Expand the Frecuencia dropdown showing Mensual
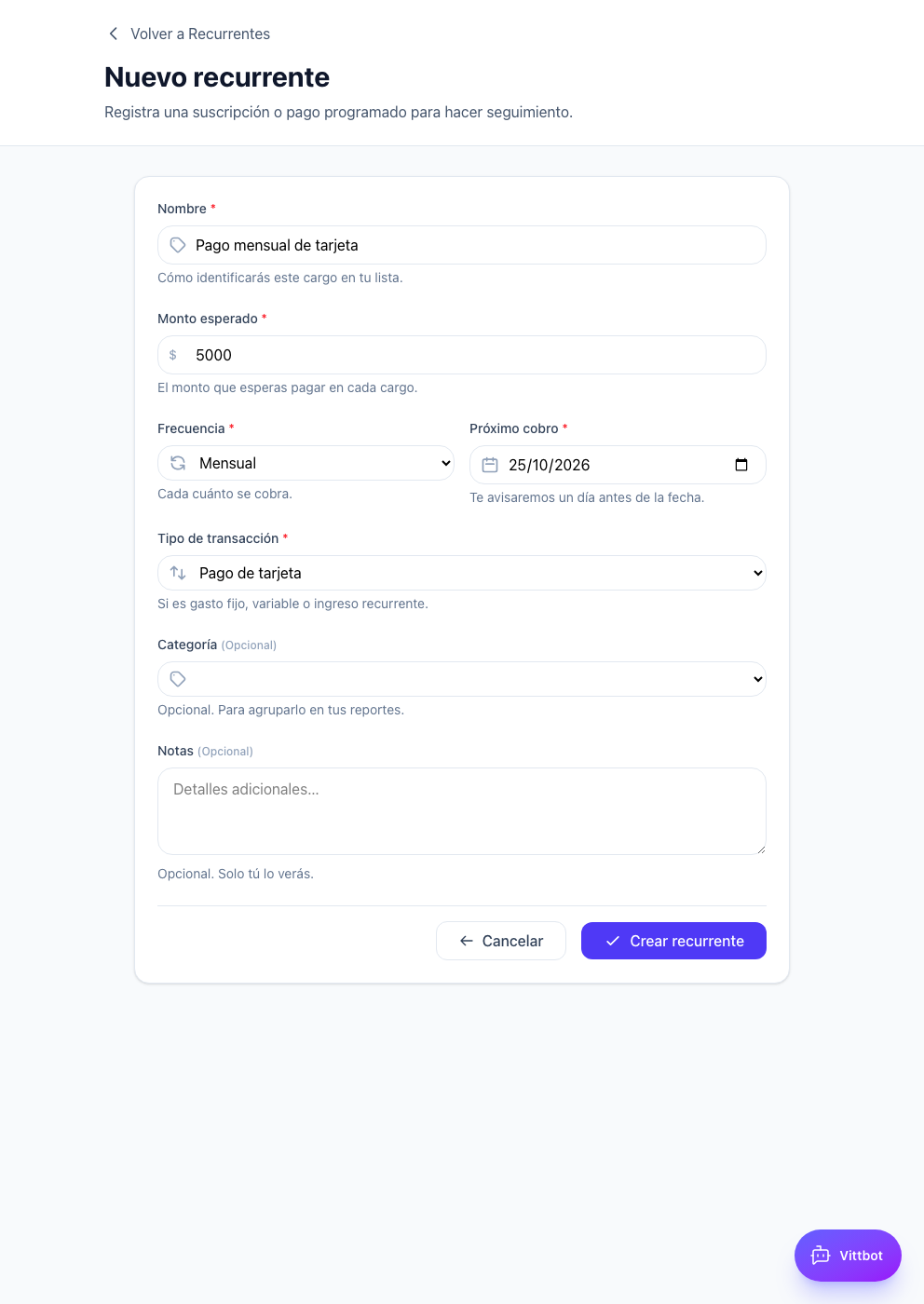The width and height of the screenshot is (924, 1304). pos(306,463)
